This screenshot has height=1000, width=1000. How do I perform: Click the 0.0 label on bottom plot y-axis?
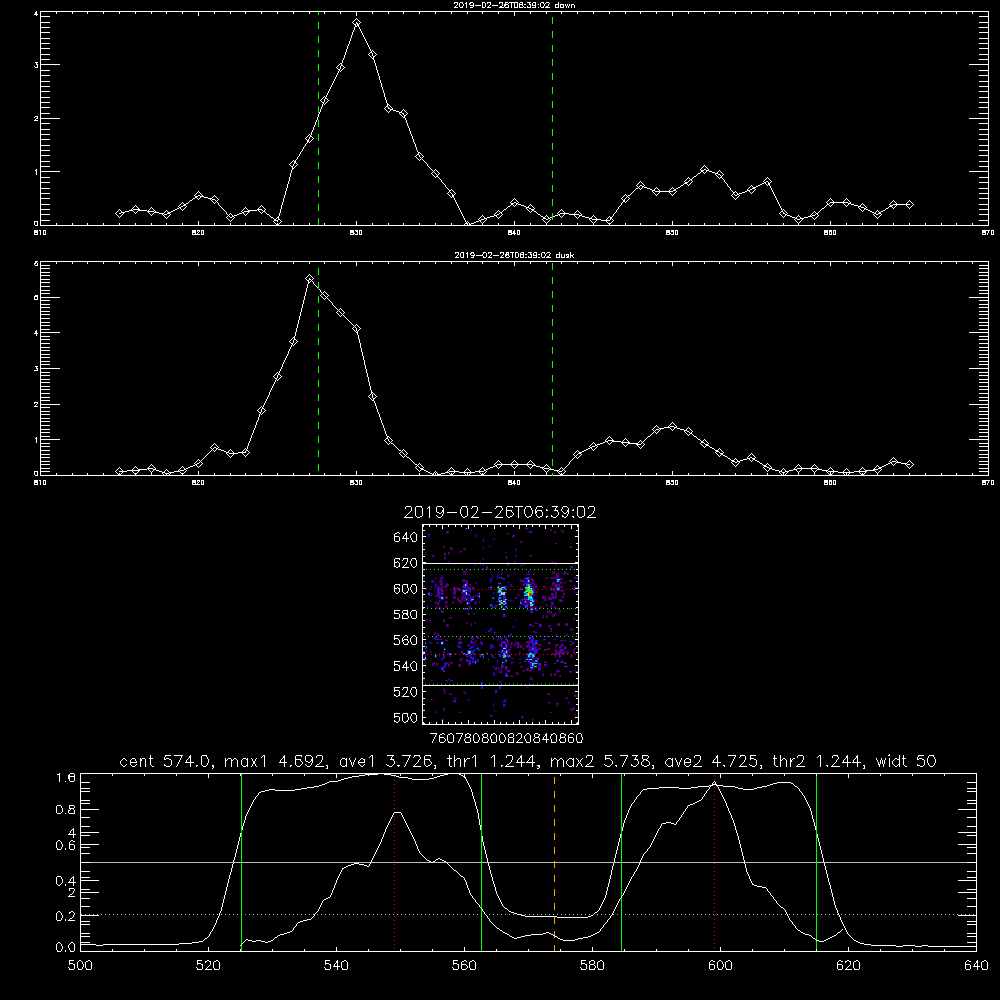tap(66, 948)
